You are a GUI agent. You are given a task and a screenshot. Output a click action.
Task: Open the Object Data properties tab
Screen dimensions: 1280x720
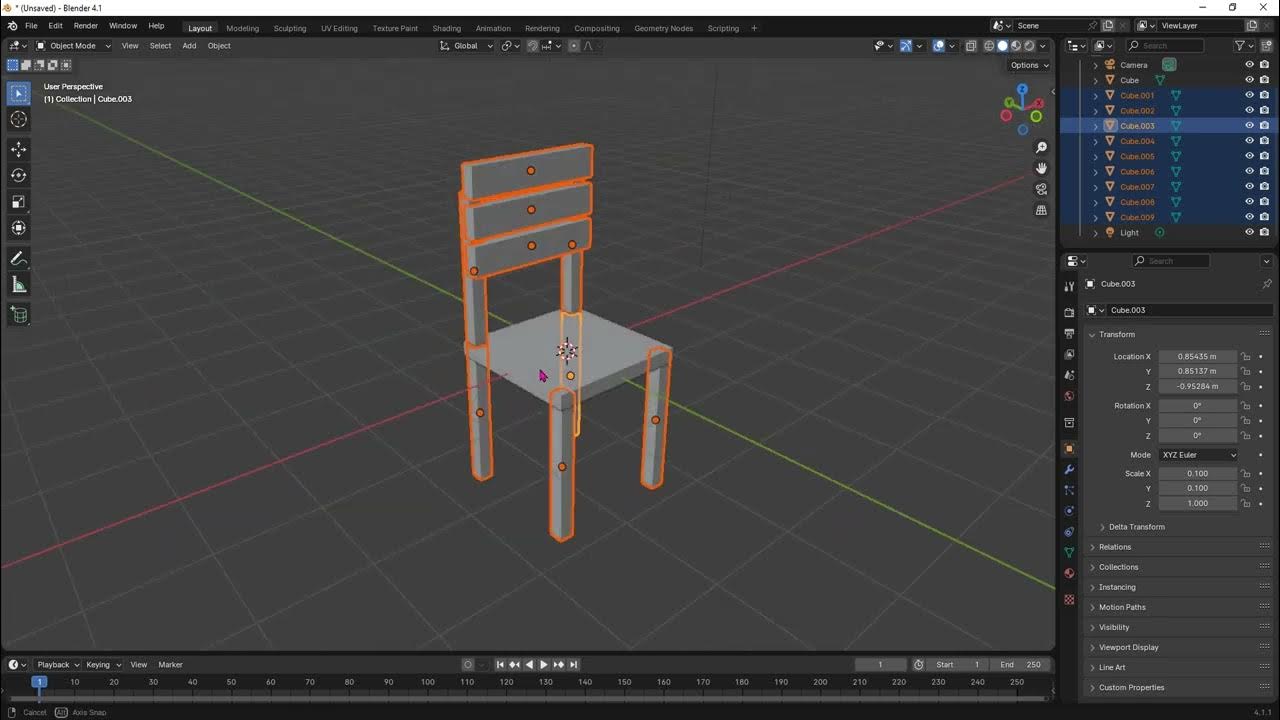(1069, 552)
